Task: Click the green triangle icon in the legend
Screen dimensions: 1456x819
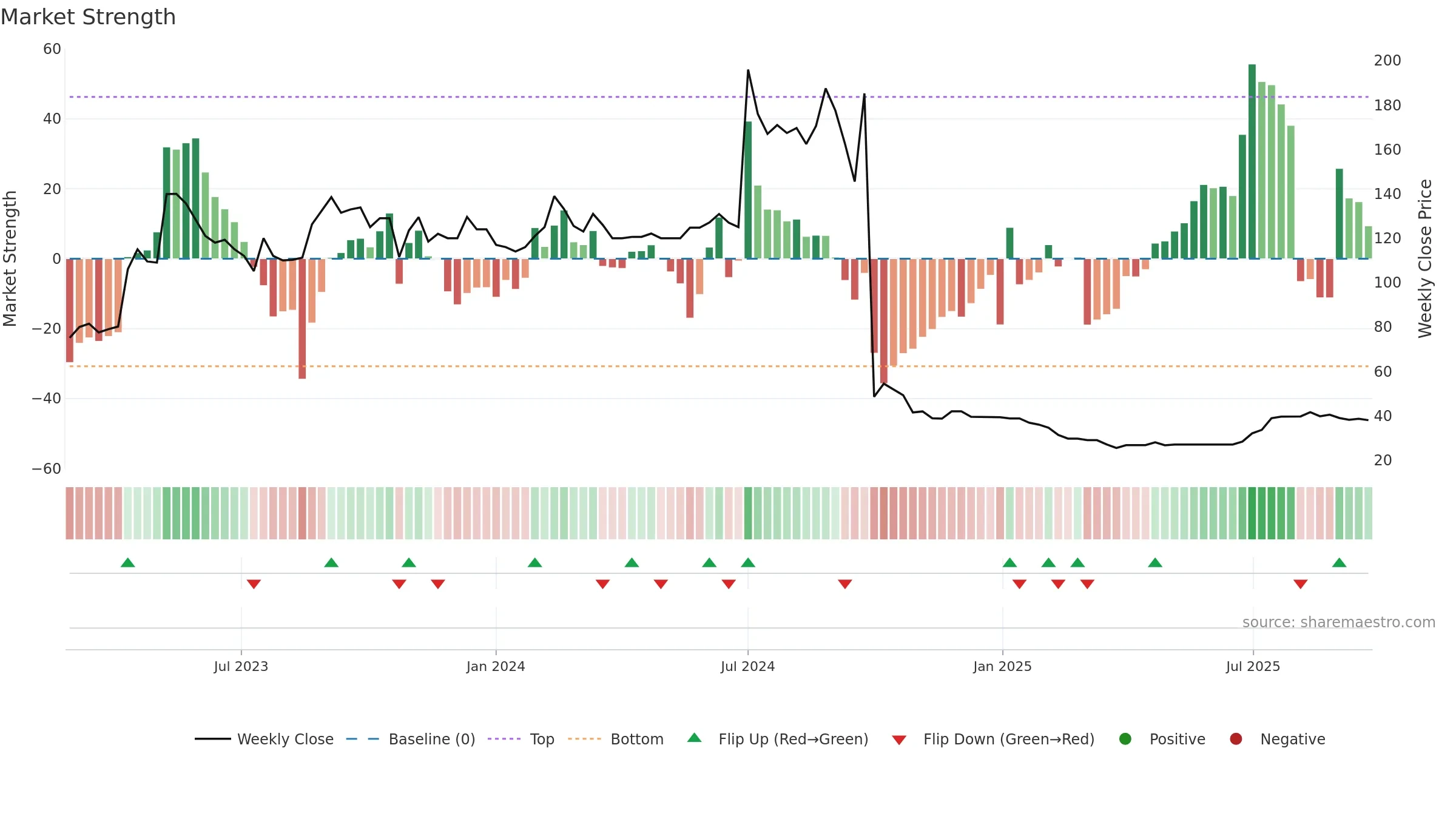Action: tap(695, 738)
